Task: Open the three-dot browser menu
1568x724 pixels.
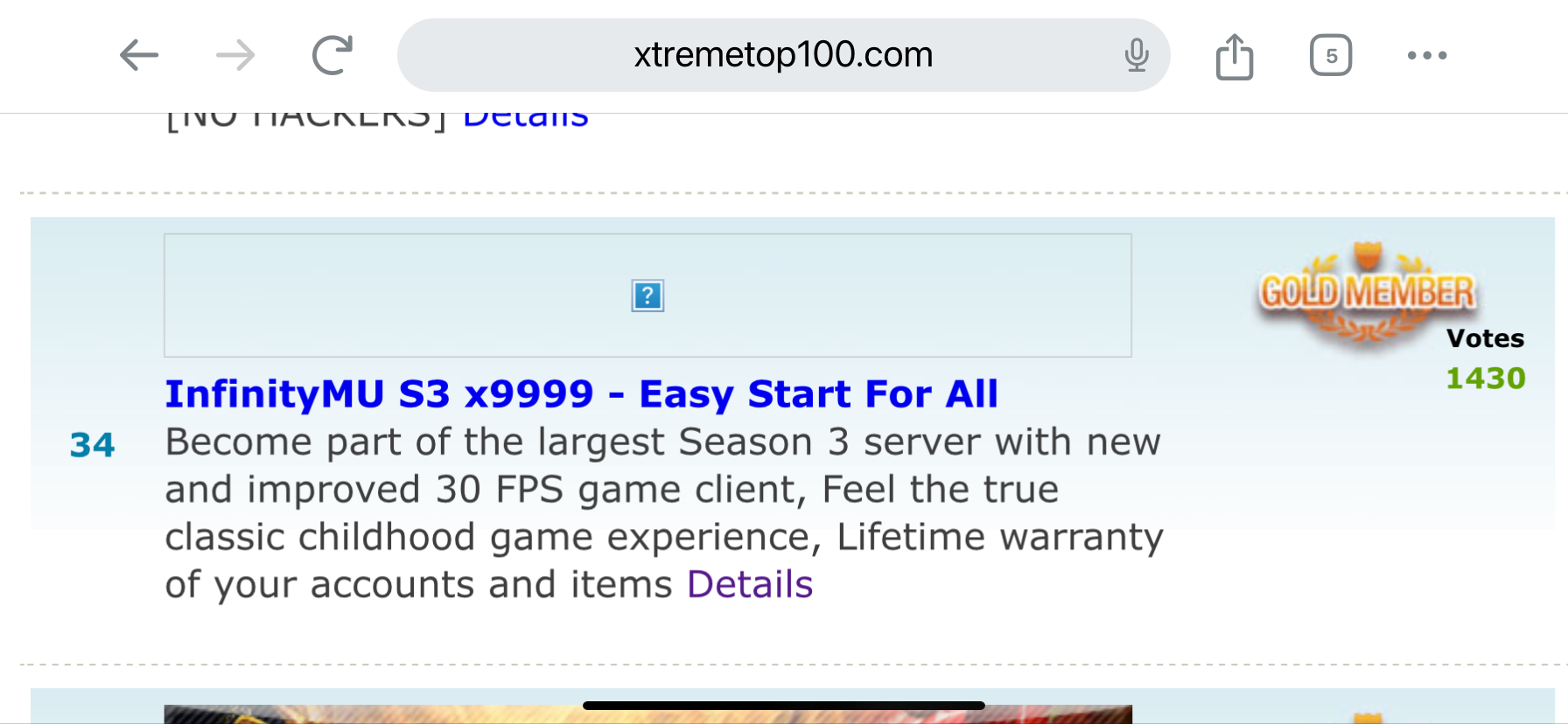Action: coord(1427,55)
